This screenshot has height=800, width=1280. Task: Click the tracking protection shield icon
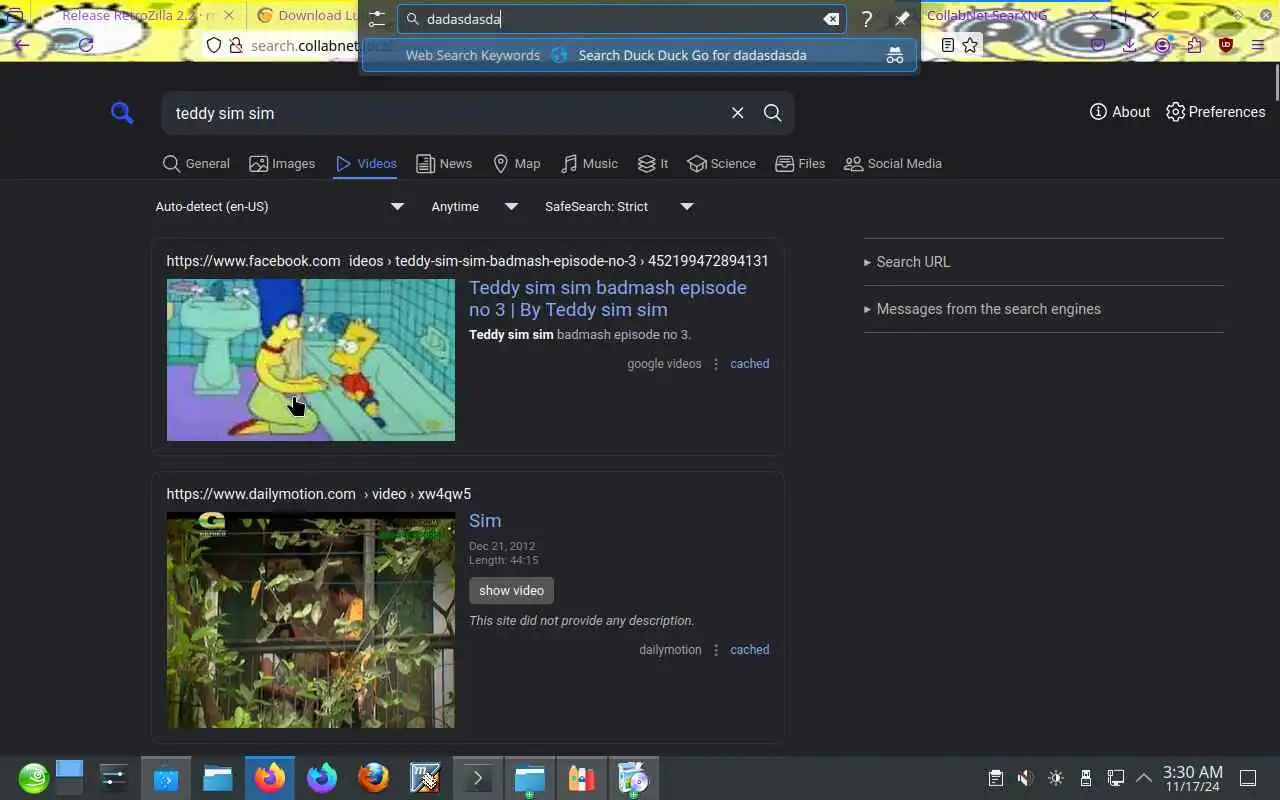[213, 45]
